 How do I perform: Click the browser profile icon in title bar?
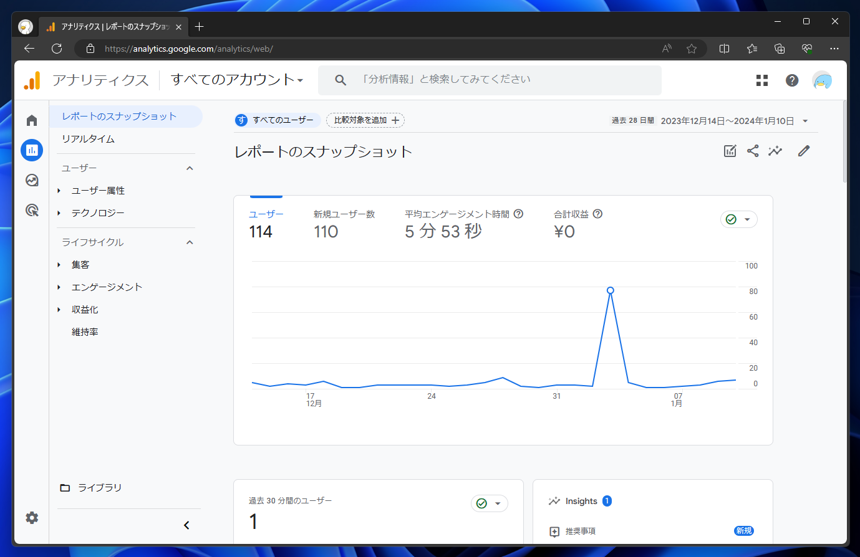(25, 26)
